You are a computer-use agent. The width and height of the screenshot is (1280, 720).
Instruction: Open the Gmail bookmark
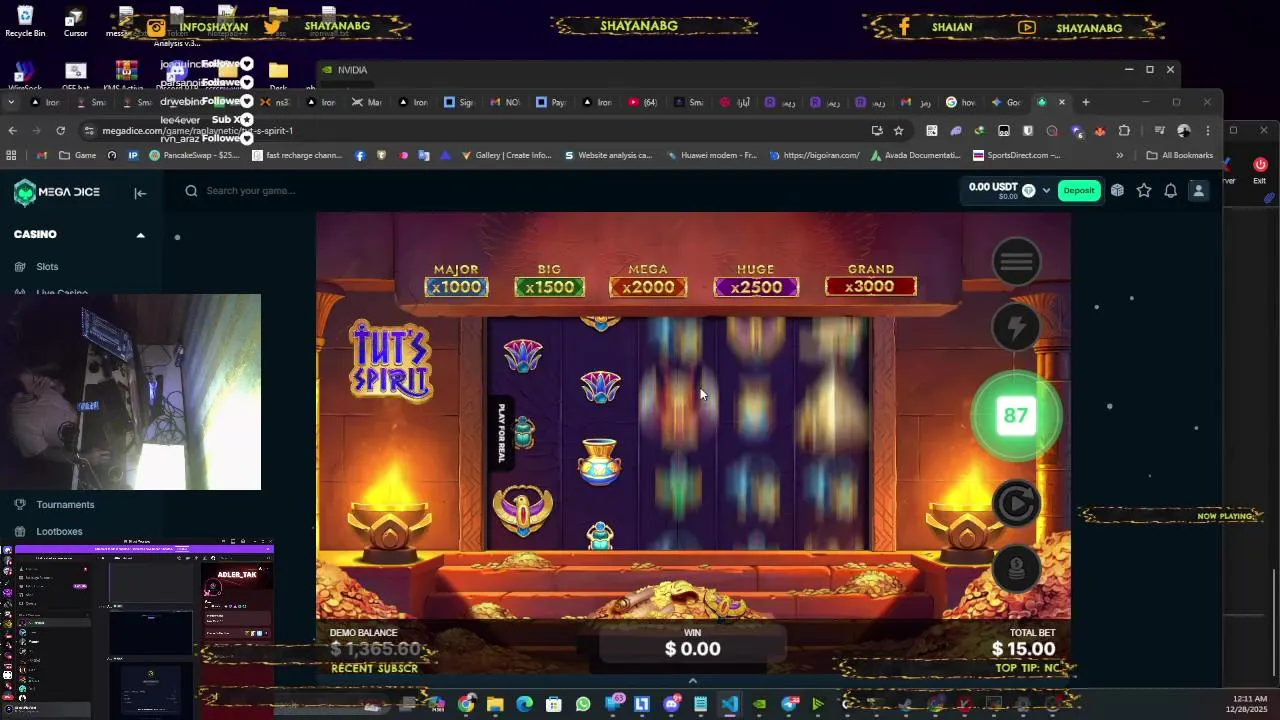point(42,156)
